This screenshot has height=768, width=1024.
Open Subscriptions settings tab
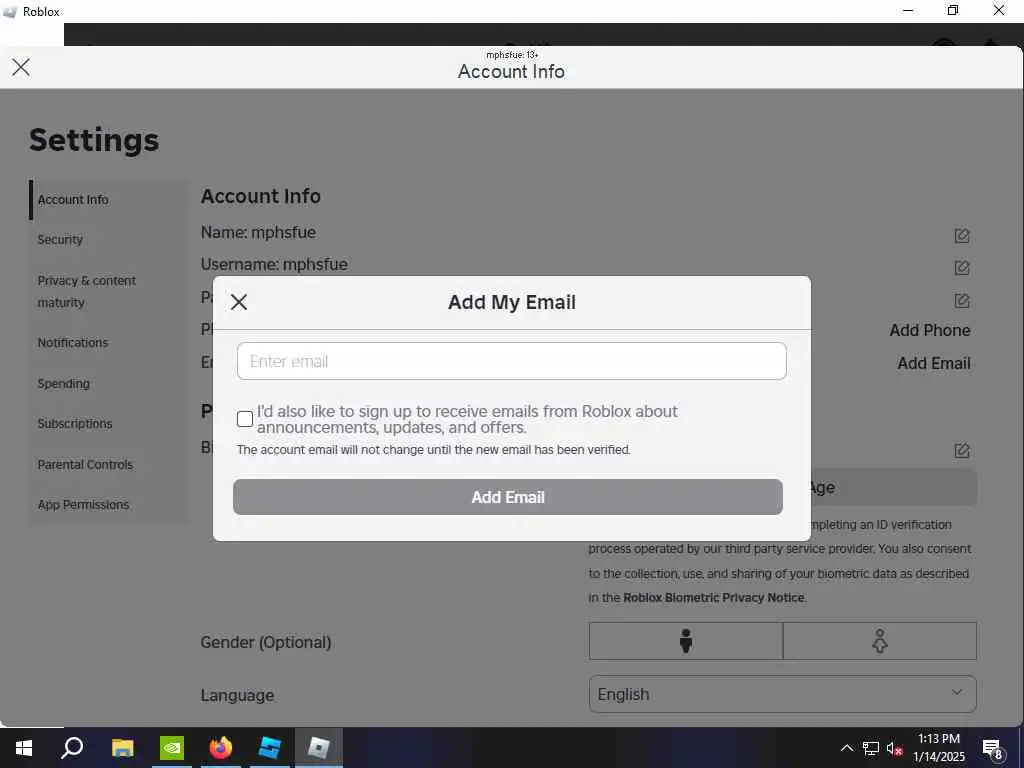point(74,423)
